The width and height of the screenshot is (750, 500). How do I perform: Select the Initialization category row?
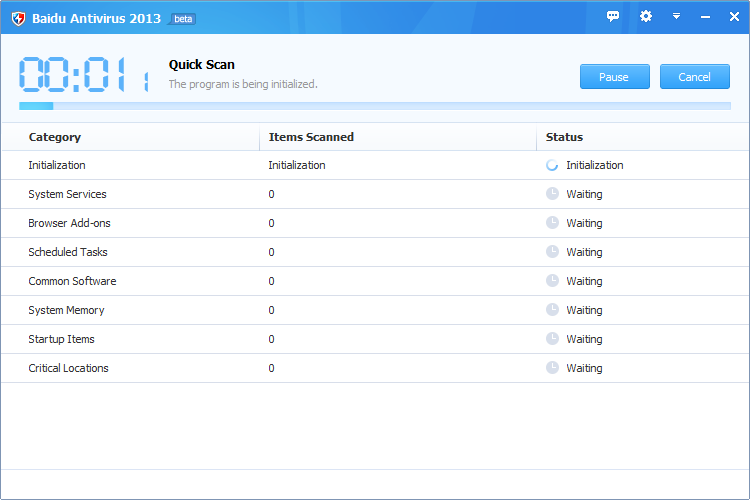coord(375,165)
